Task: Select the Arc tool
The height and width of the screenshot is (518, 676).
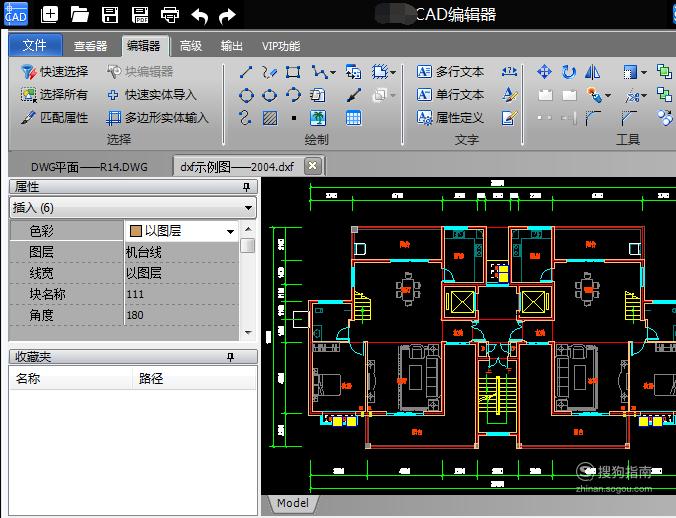Action: (x=293, y=95)
